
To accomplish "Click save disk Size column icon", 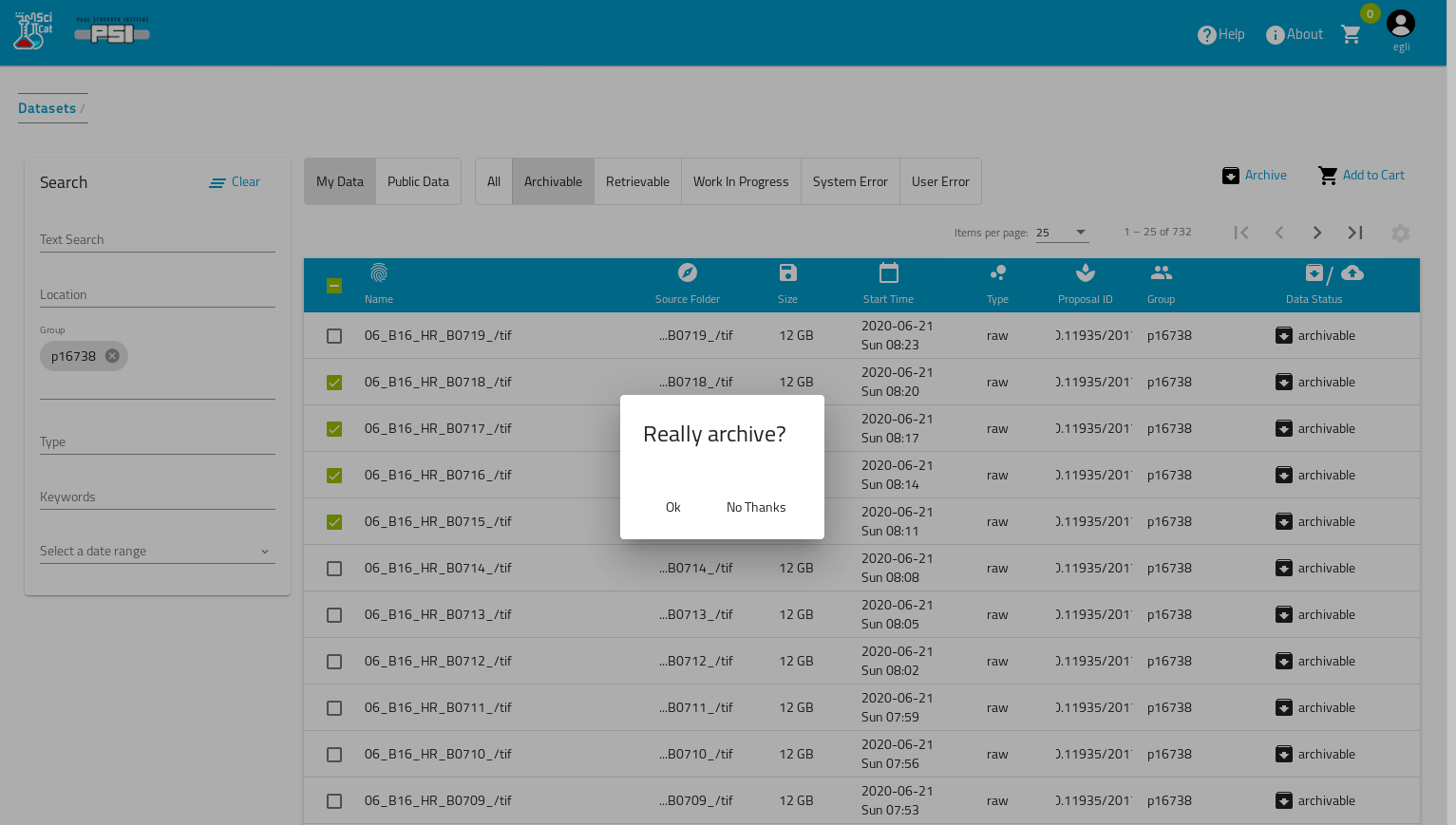I will 787,273.
